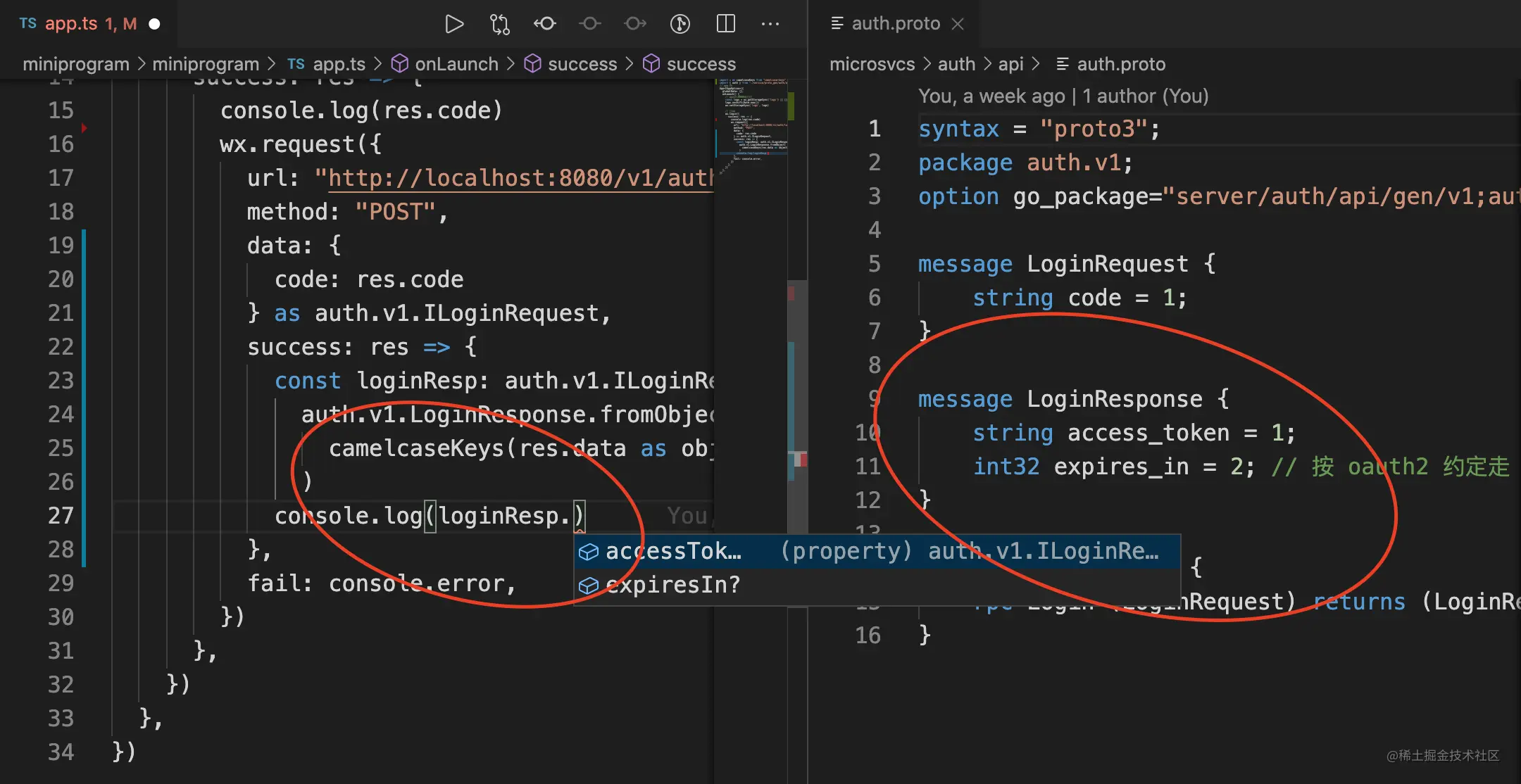Open the more actions ellipsis menu
1521x784 pixels.
(770, 24)
